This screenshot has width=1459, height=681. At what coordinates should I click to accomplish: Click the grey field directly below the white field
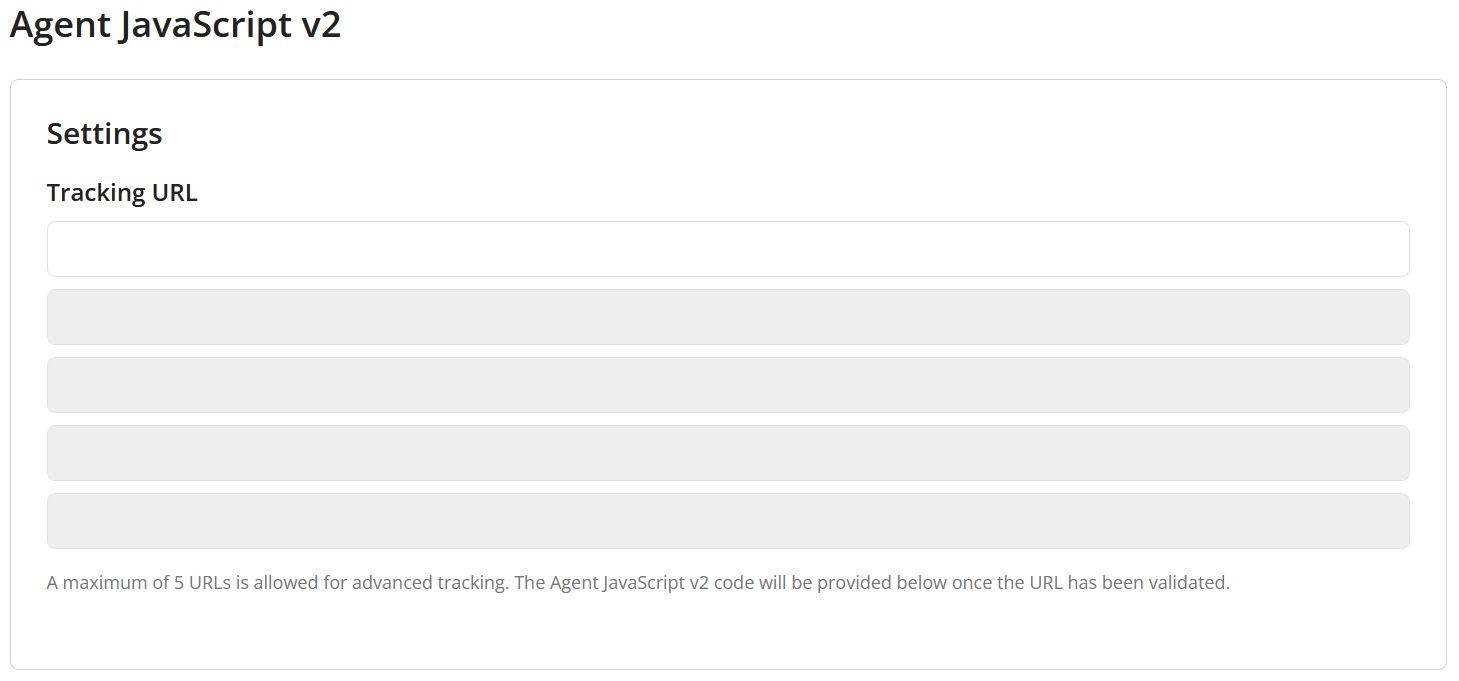[728, 317]
